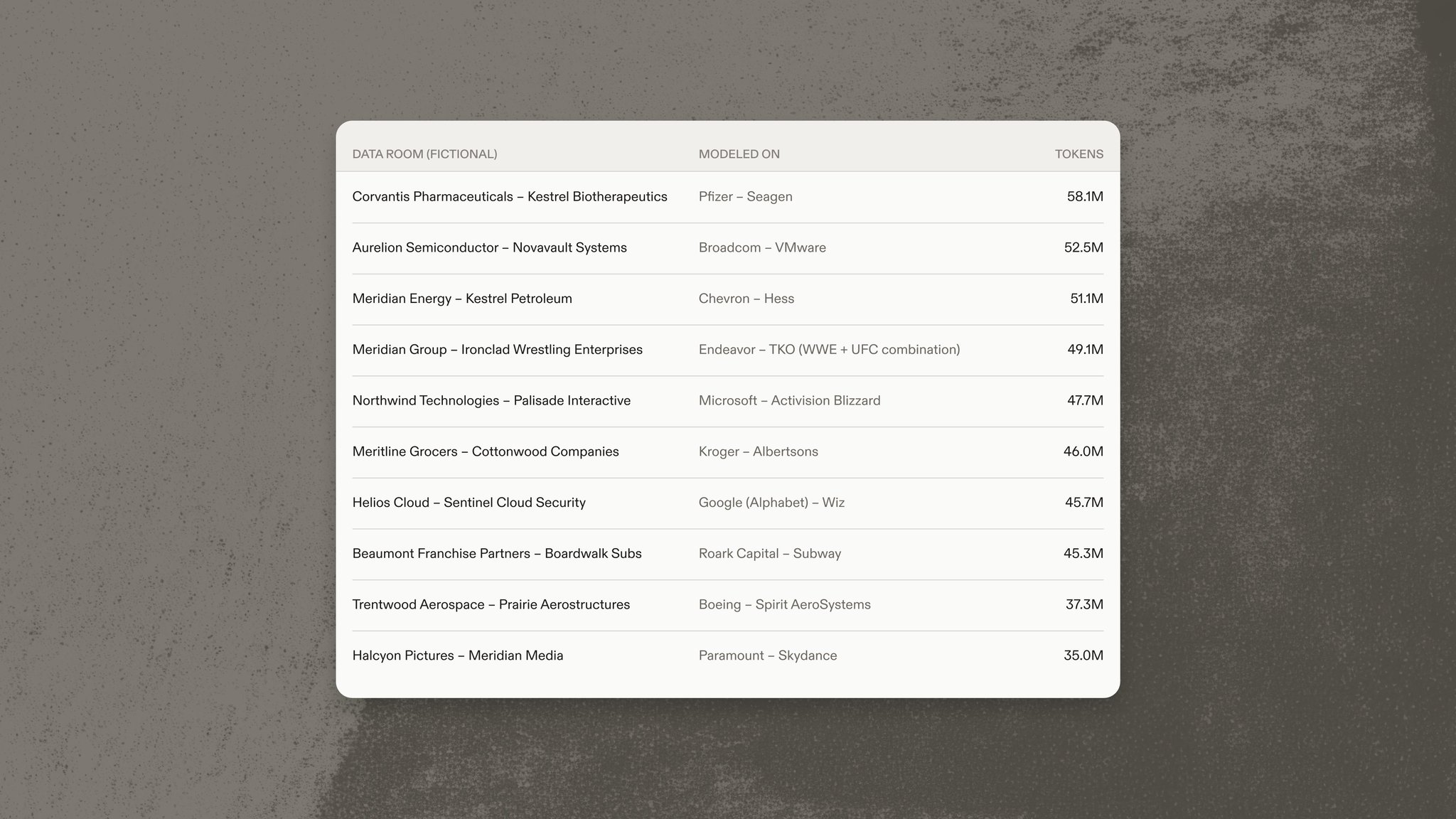Click the Endeavor – TKO model text

[x=829, y=350]
